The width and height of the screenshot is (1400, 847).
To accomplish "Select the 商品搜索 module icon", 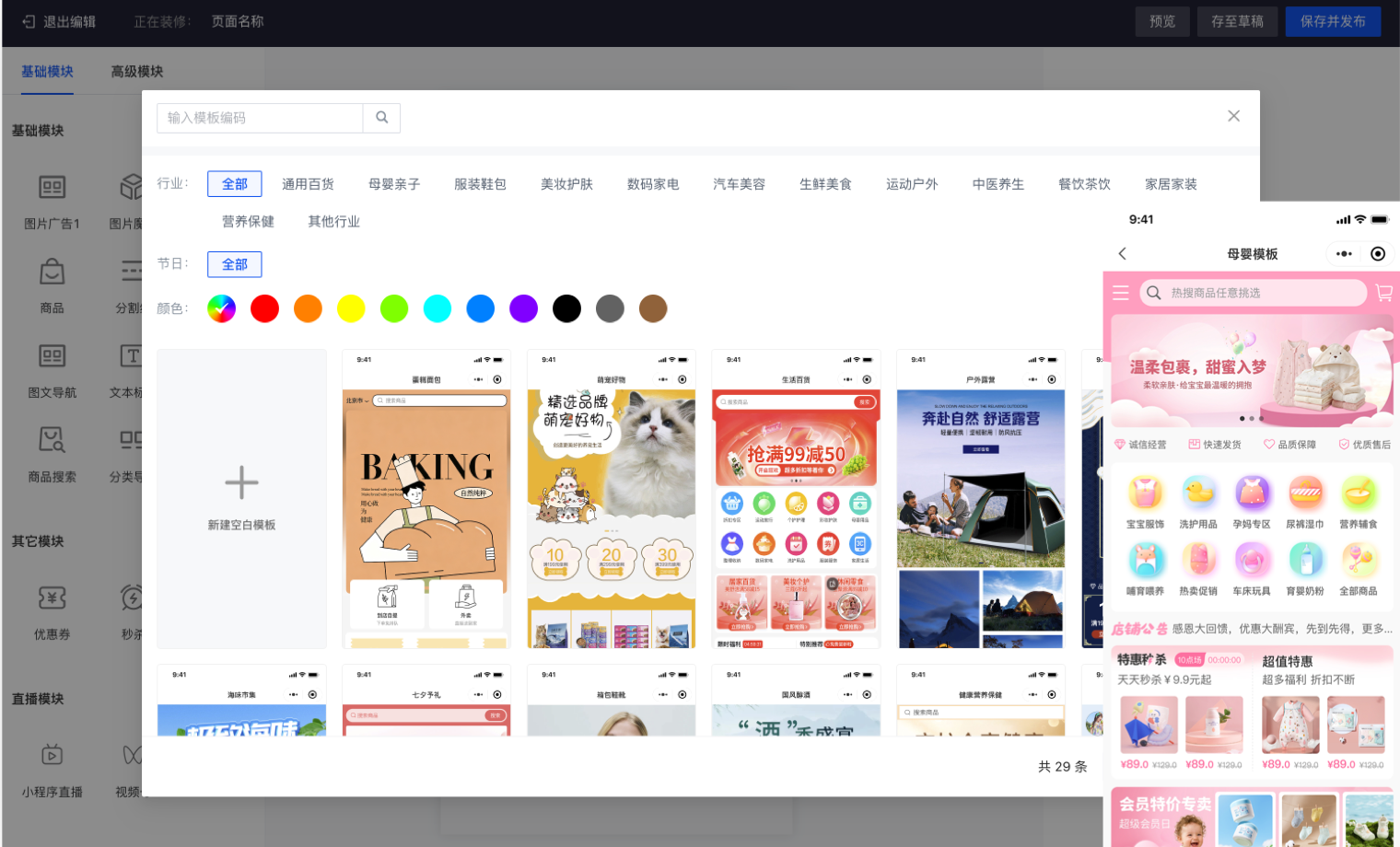I will [x=52, y=440].
